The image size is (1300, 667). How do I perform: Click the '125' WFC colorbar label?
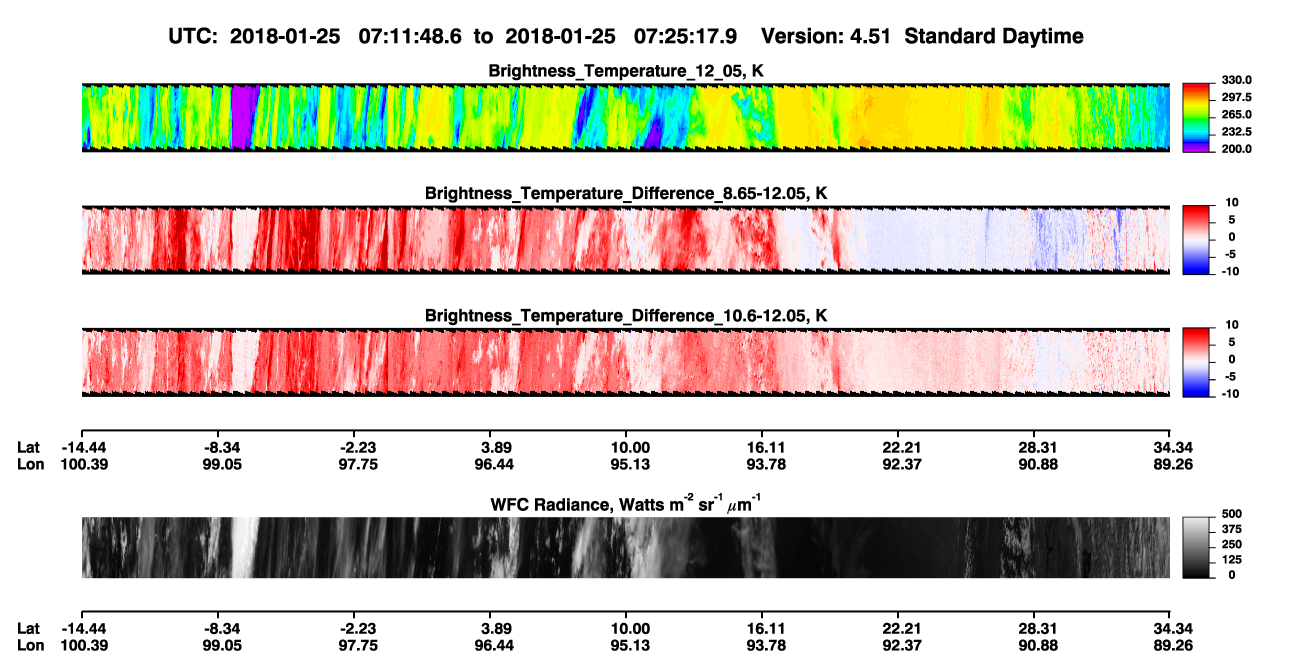1233,559
